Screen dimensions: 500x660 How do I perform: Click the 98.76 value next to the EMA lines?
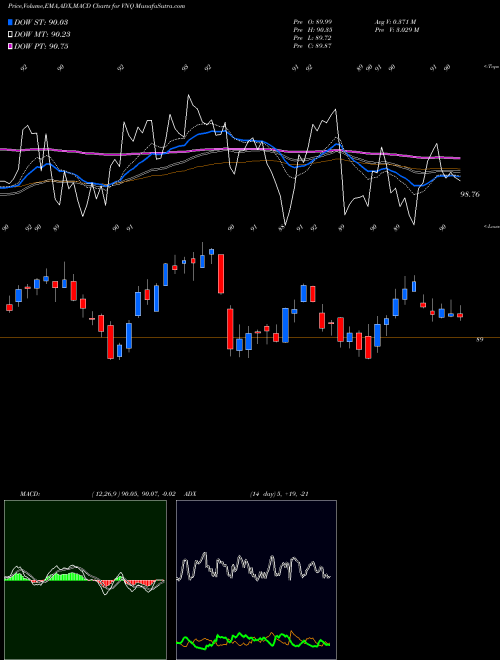click(x=470, y=194)
